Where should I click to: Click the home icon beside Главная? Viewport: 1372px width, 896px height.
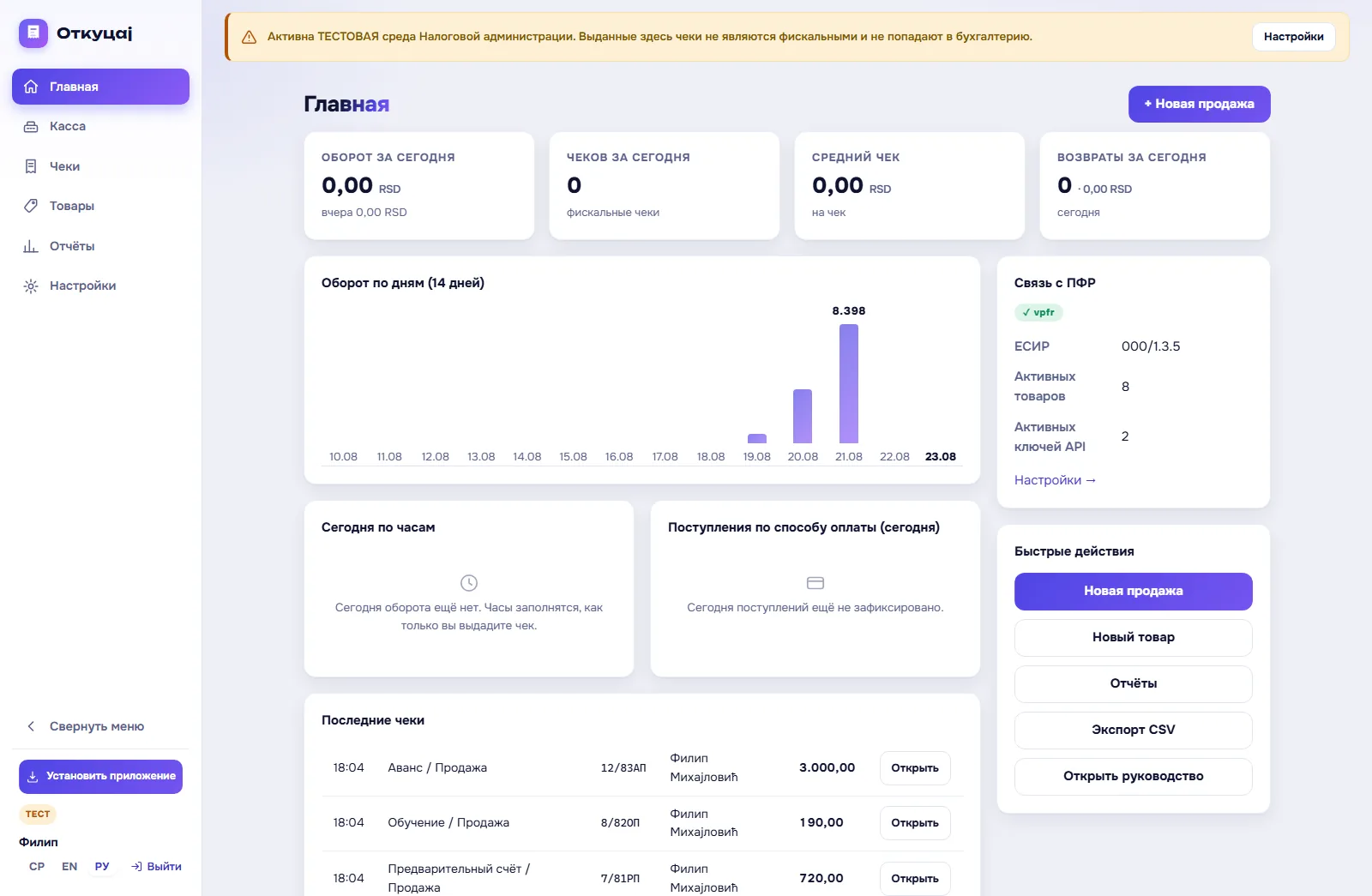[x=31, y=87]
